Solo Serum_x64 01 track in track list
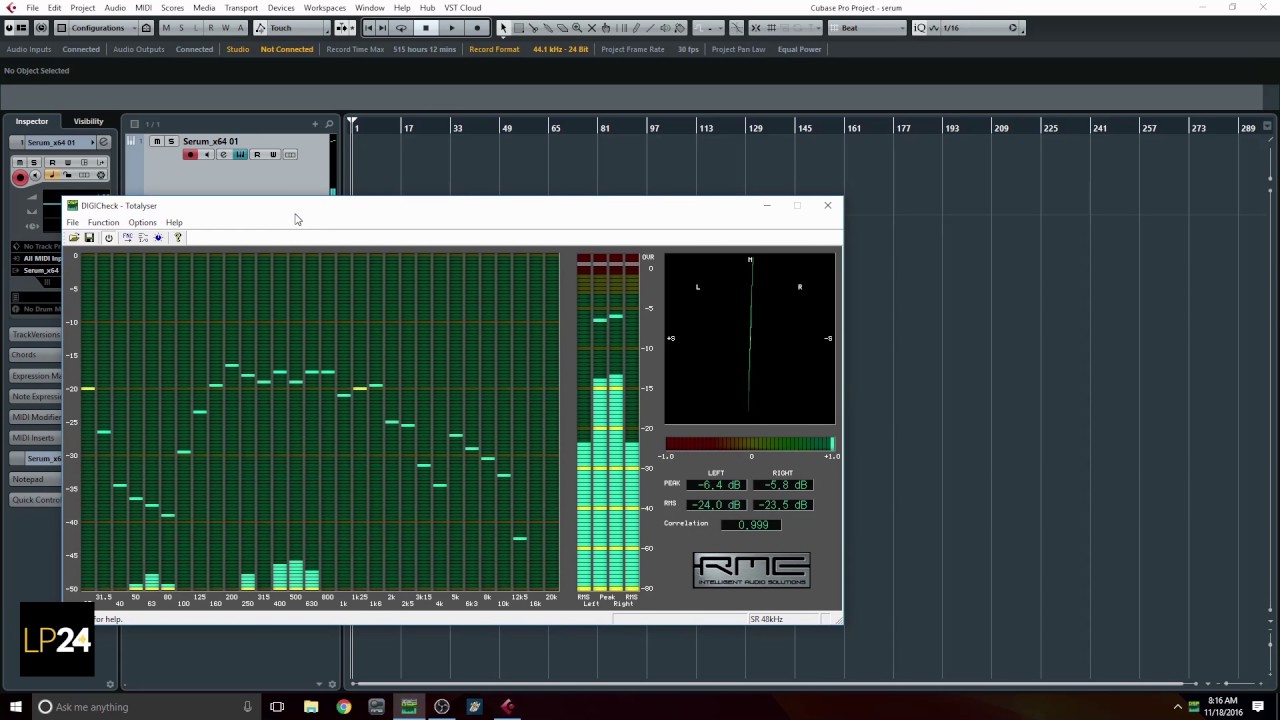 coord(171,141)
